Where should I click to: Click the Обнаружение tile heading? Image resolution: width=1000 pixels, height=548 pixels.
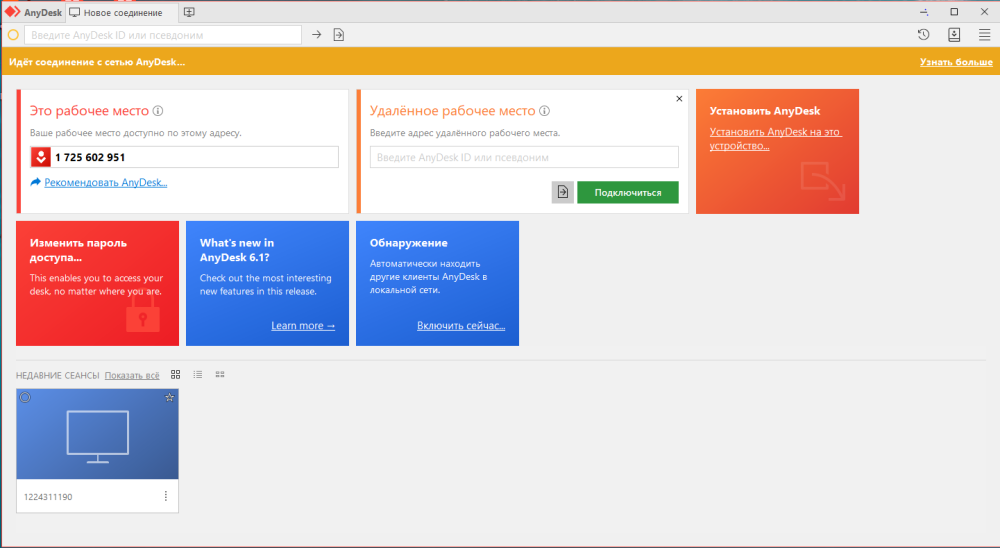pos(409,243)
